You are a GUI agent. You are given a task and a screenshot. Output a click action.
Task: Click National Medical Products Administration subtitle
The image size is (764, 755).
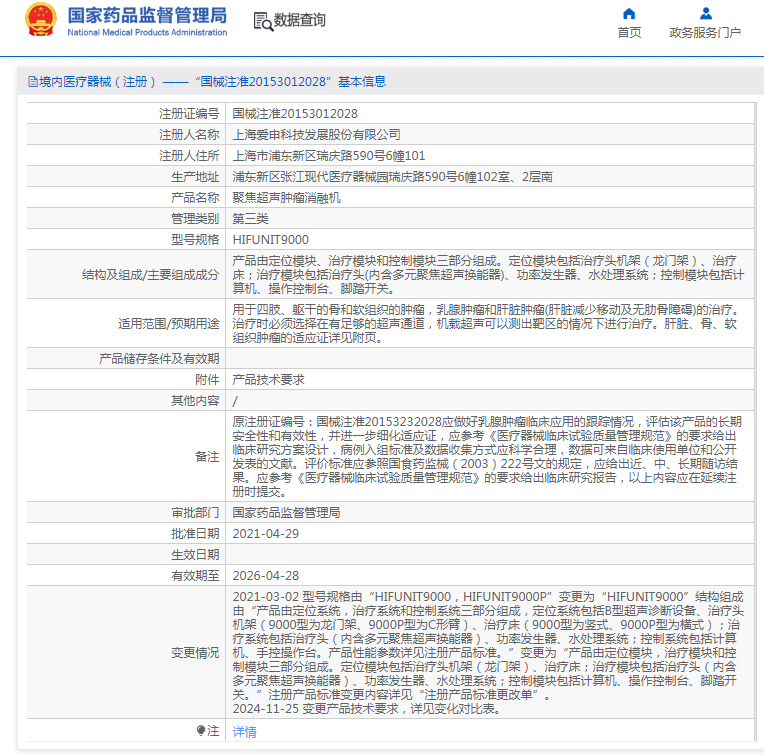point(147,32)
